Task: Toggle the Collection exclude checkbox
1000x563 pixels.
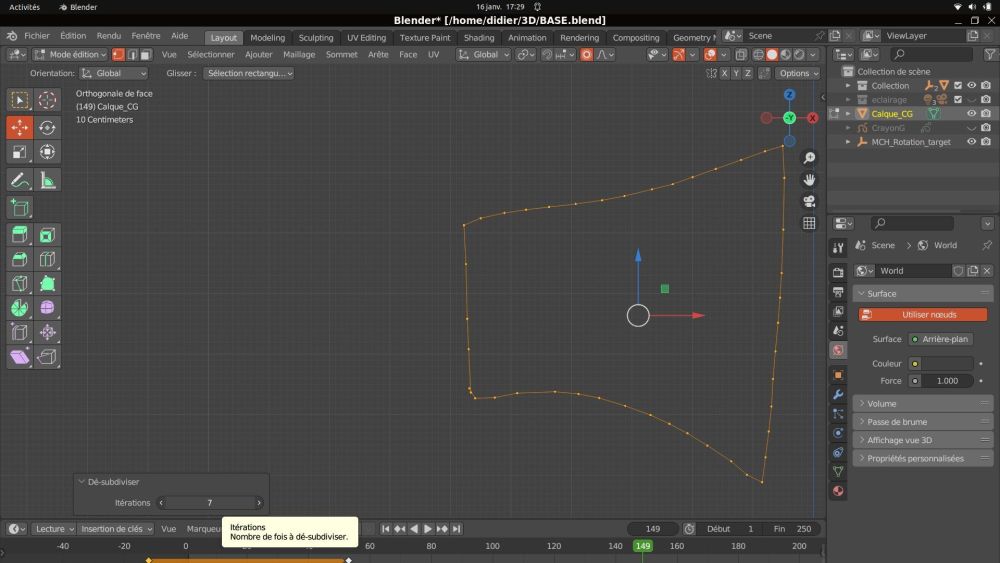Action: [x=958, y=85]
